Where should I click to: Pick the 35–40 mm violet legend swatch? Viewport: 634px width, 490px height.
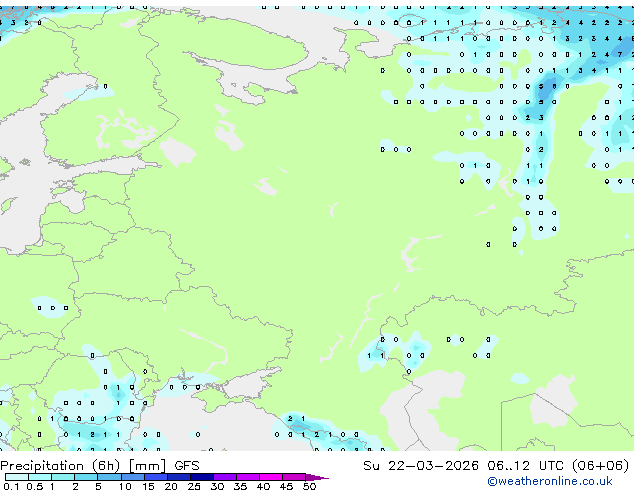248,477
